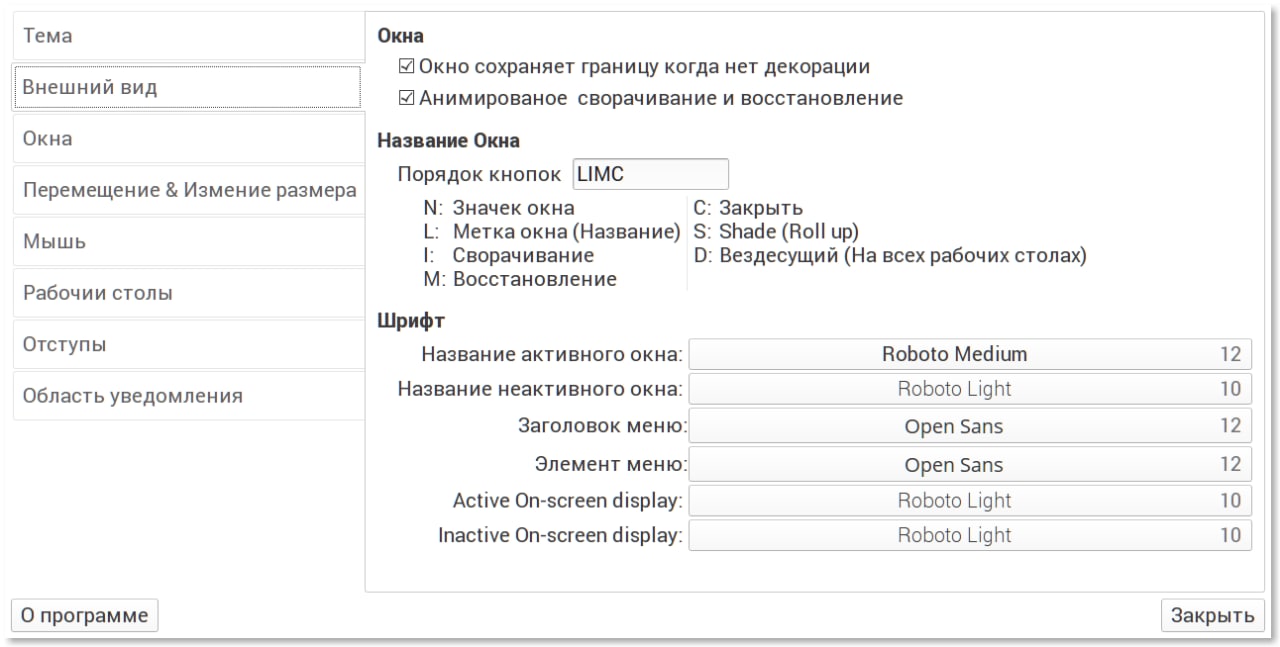
Task: Open the Рабочии столы tab
Action: [187, 293]
